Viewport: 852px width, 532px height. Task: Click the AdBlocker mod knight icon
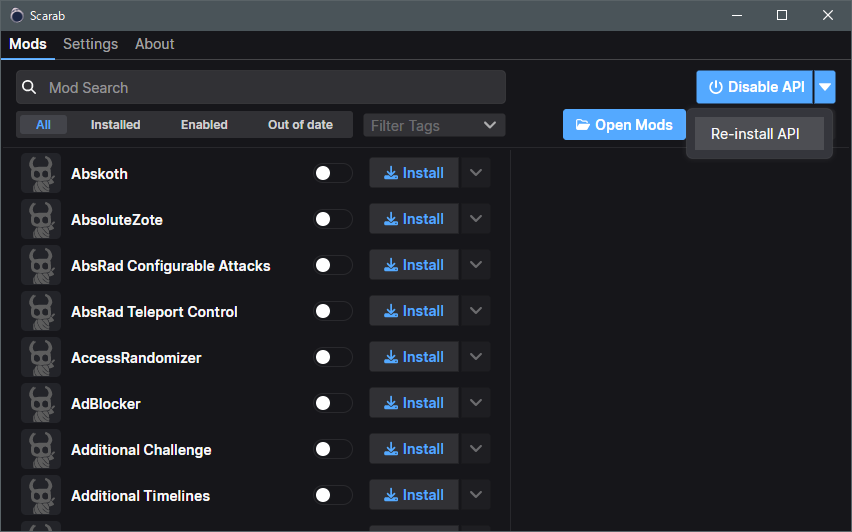tap(41, 404)
